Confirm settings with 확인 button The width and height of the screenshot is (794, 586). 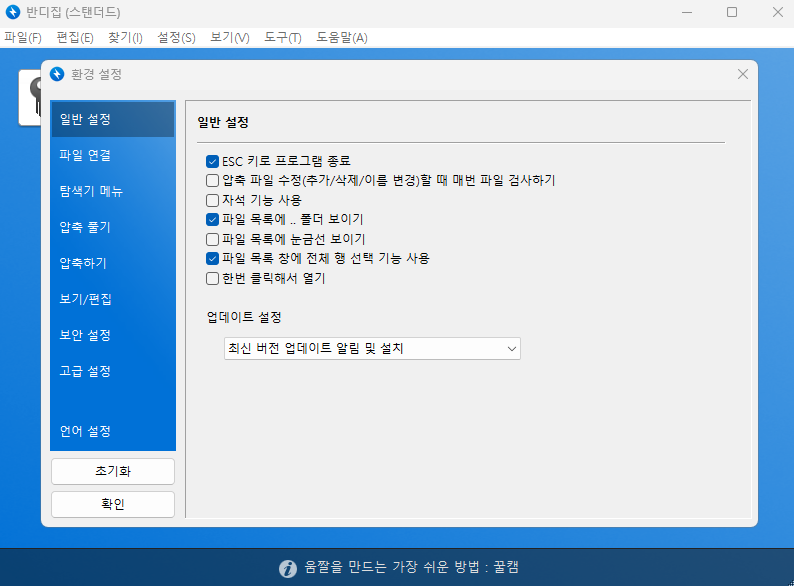pyautogui.click(x=113, y=504)
